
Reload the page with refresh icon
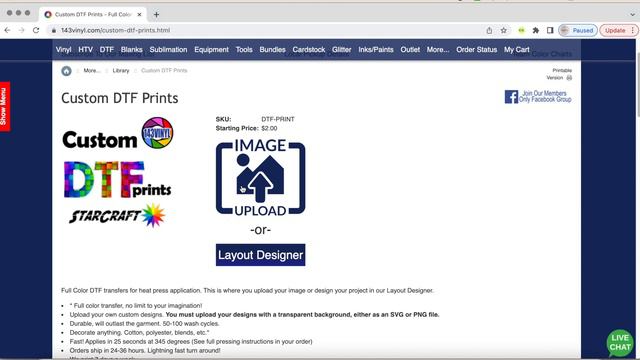tap(36, 30)
